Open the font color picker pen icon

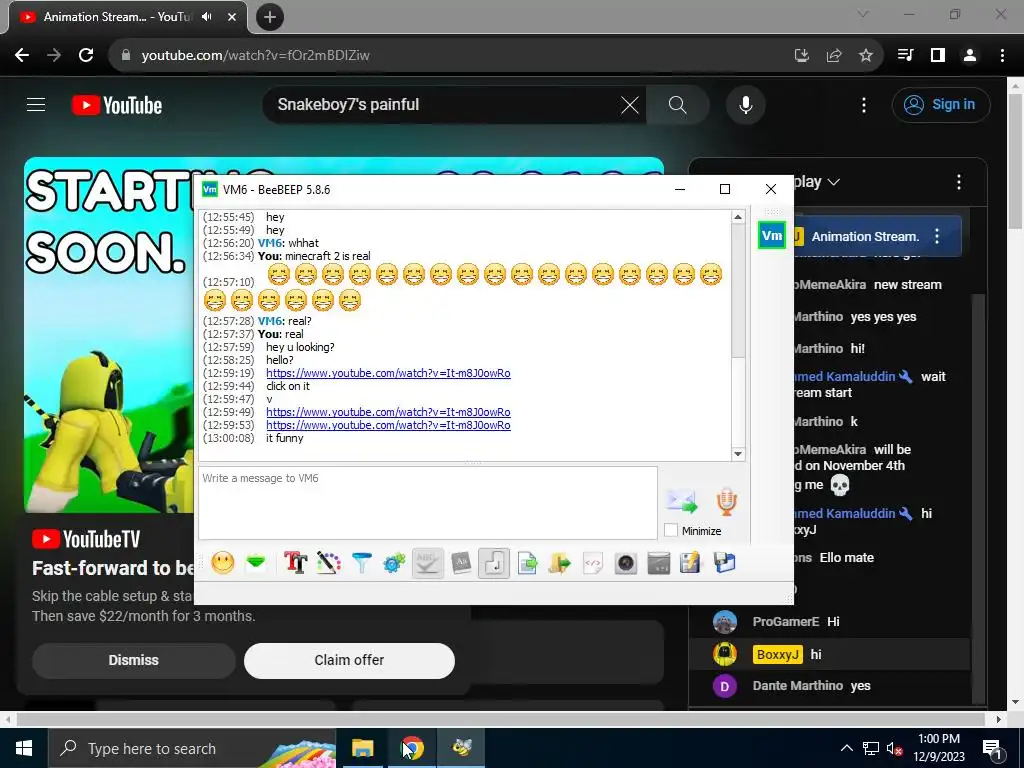tap(328, 563)
